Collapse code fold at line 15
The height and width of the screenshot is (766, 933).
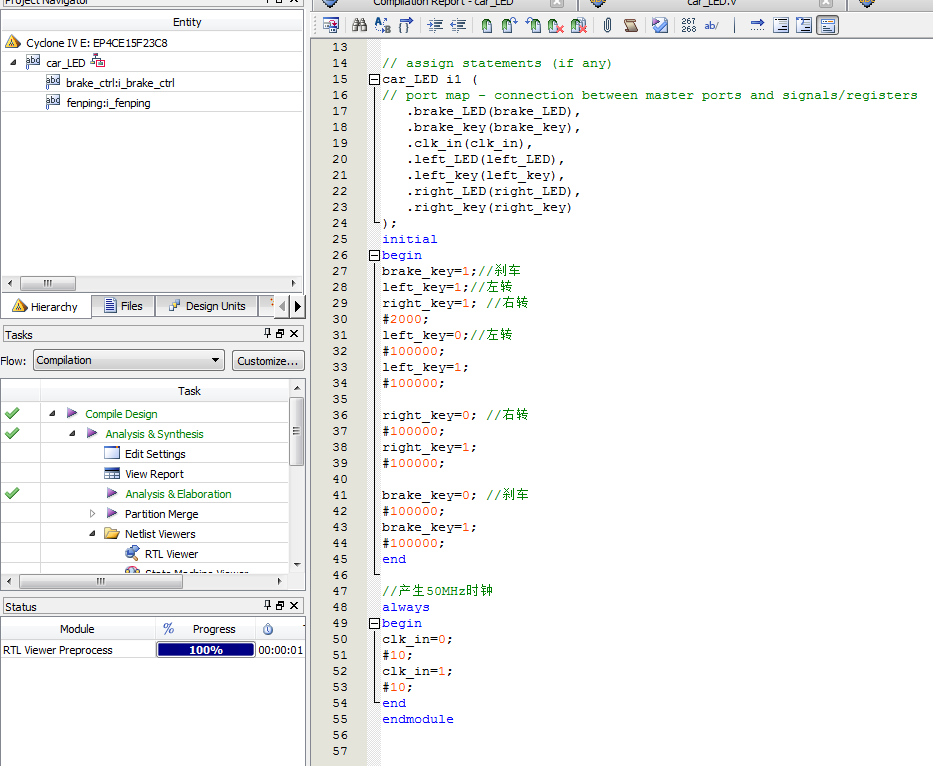374,79
